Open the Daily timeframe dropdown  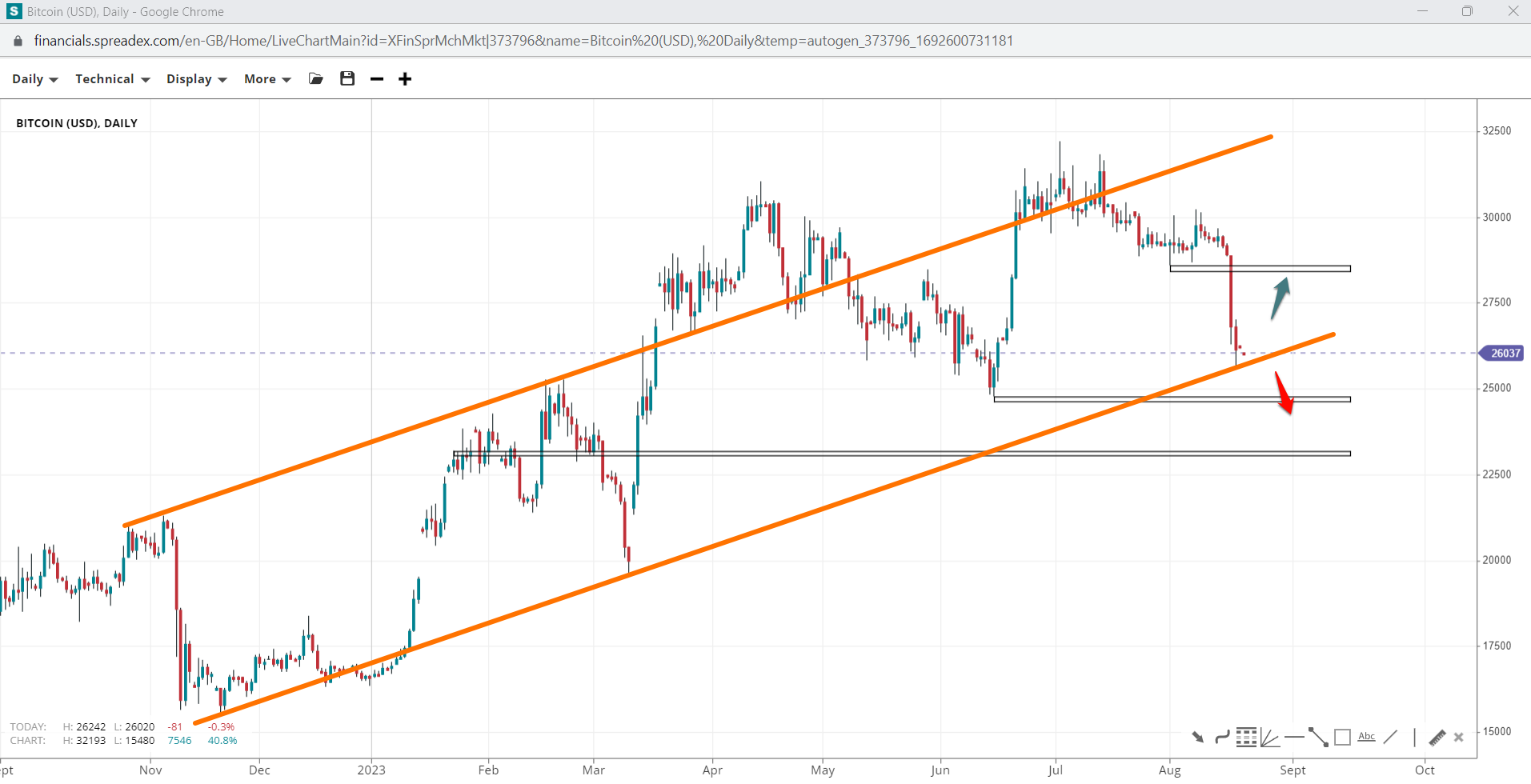point(34,78)
